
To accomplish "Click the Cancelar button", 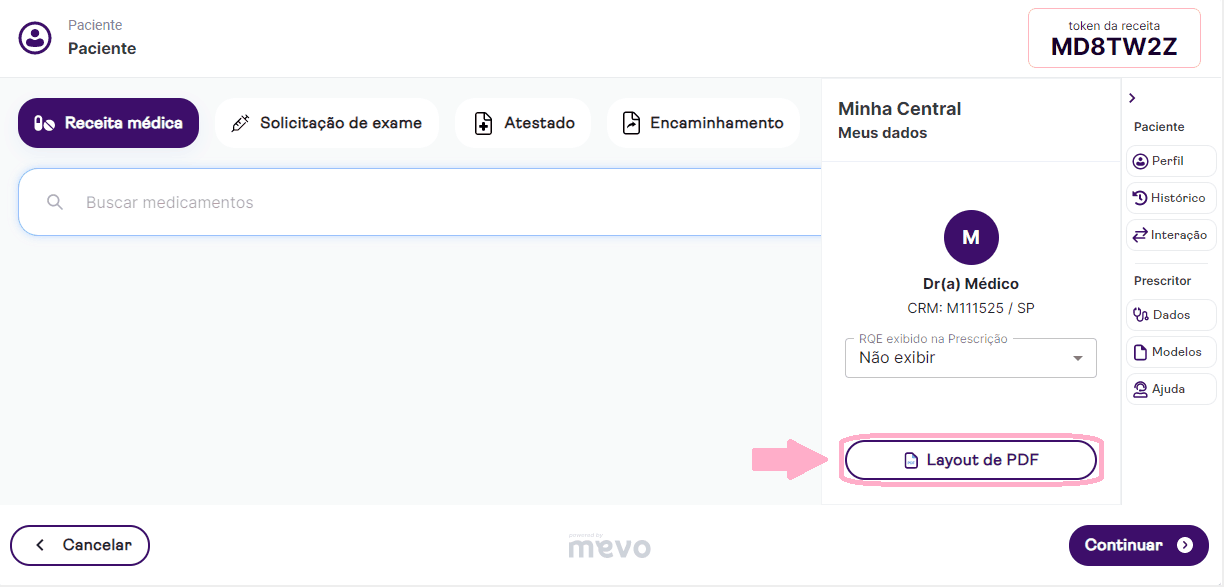I will coord(80,545).
